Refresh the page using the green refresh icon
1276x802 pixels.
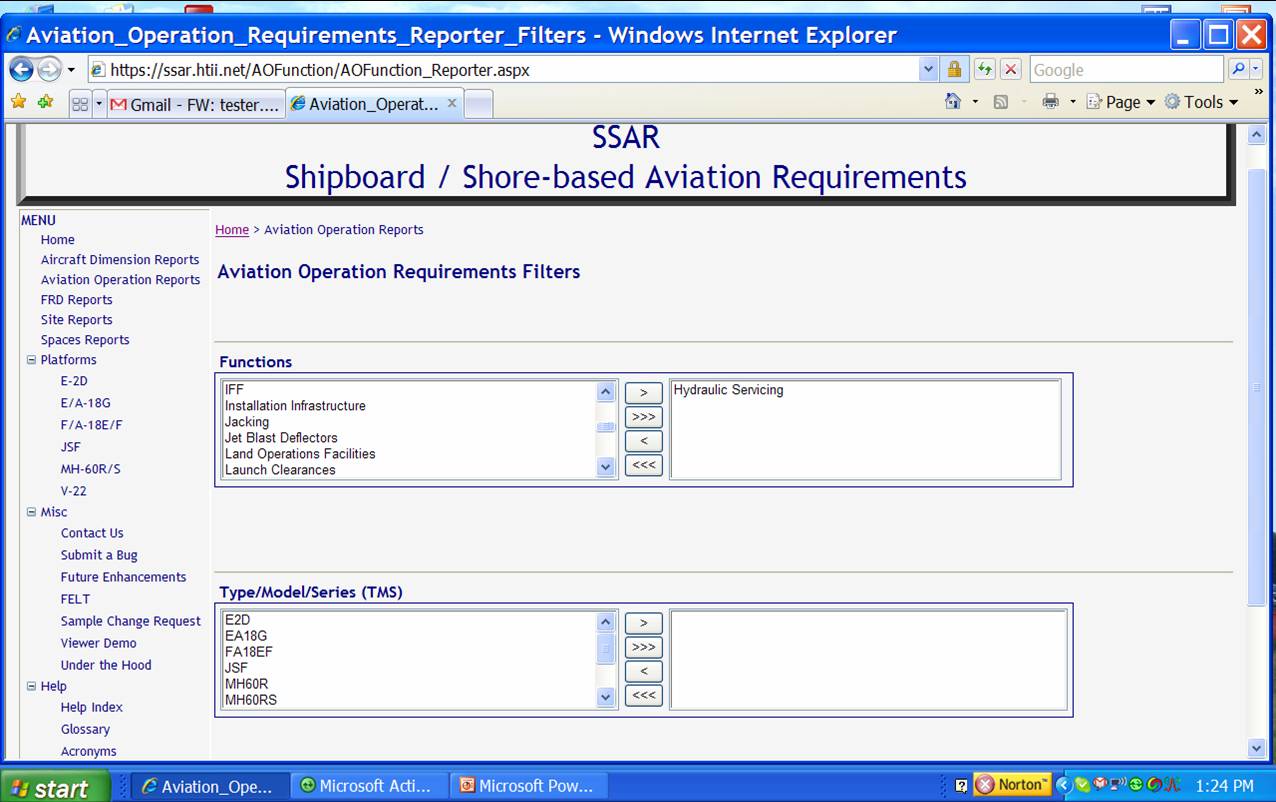983,69
